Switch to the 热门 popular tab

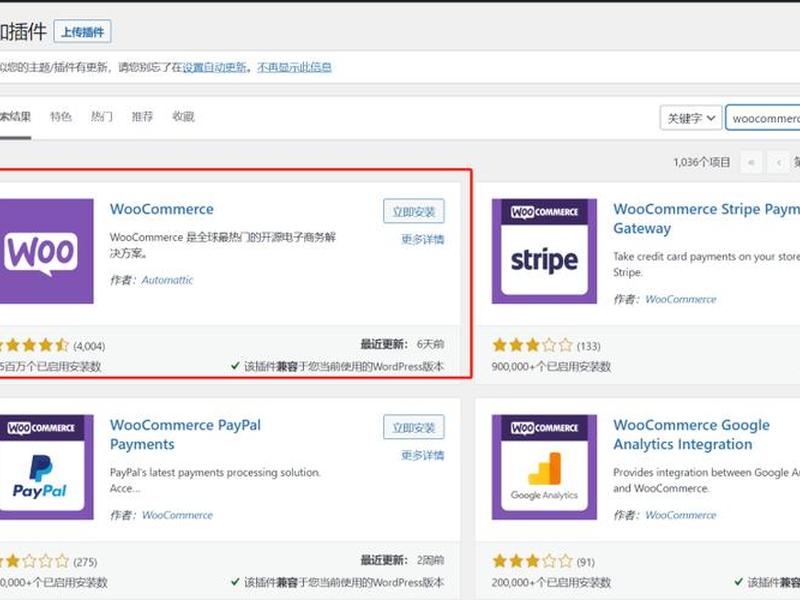click(102, 117)
